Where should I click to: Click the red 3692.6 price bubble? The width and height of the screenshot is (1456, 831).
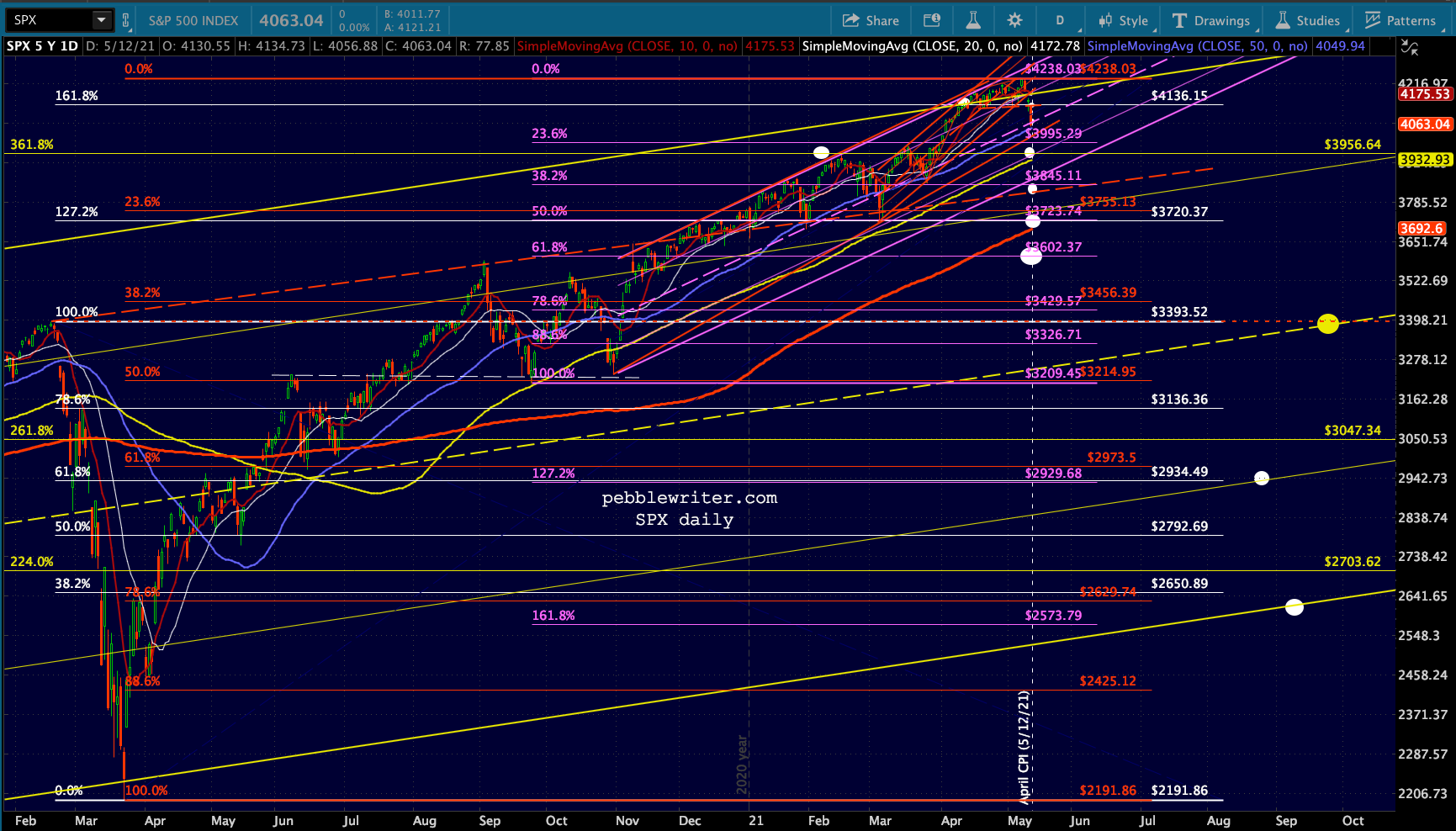pos(1422,229)
